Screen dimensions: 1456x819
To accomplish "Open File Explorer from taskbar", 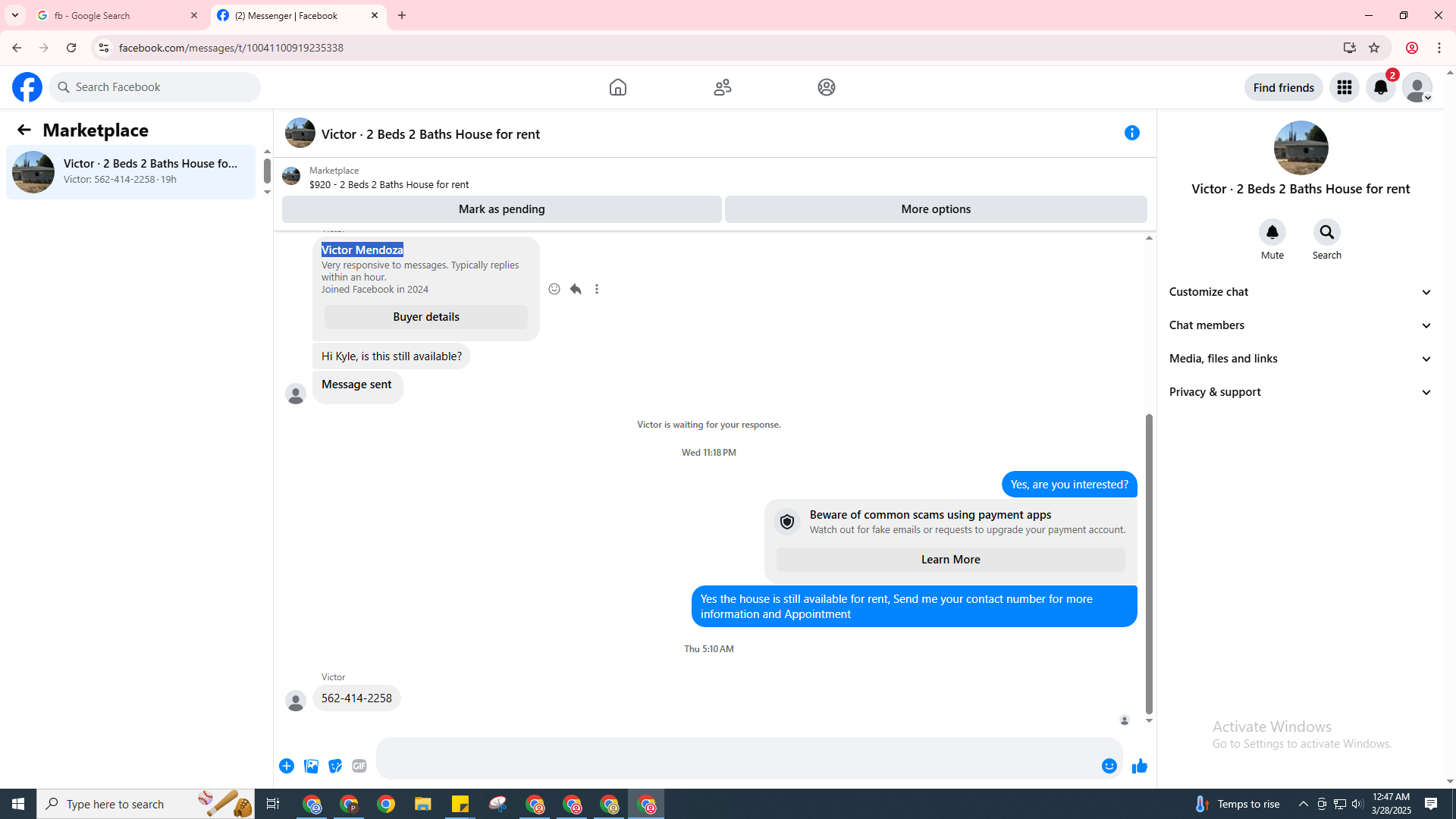I will 423,804.
